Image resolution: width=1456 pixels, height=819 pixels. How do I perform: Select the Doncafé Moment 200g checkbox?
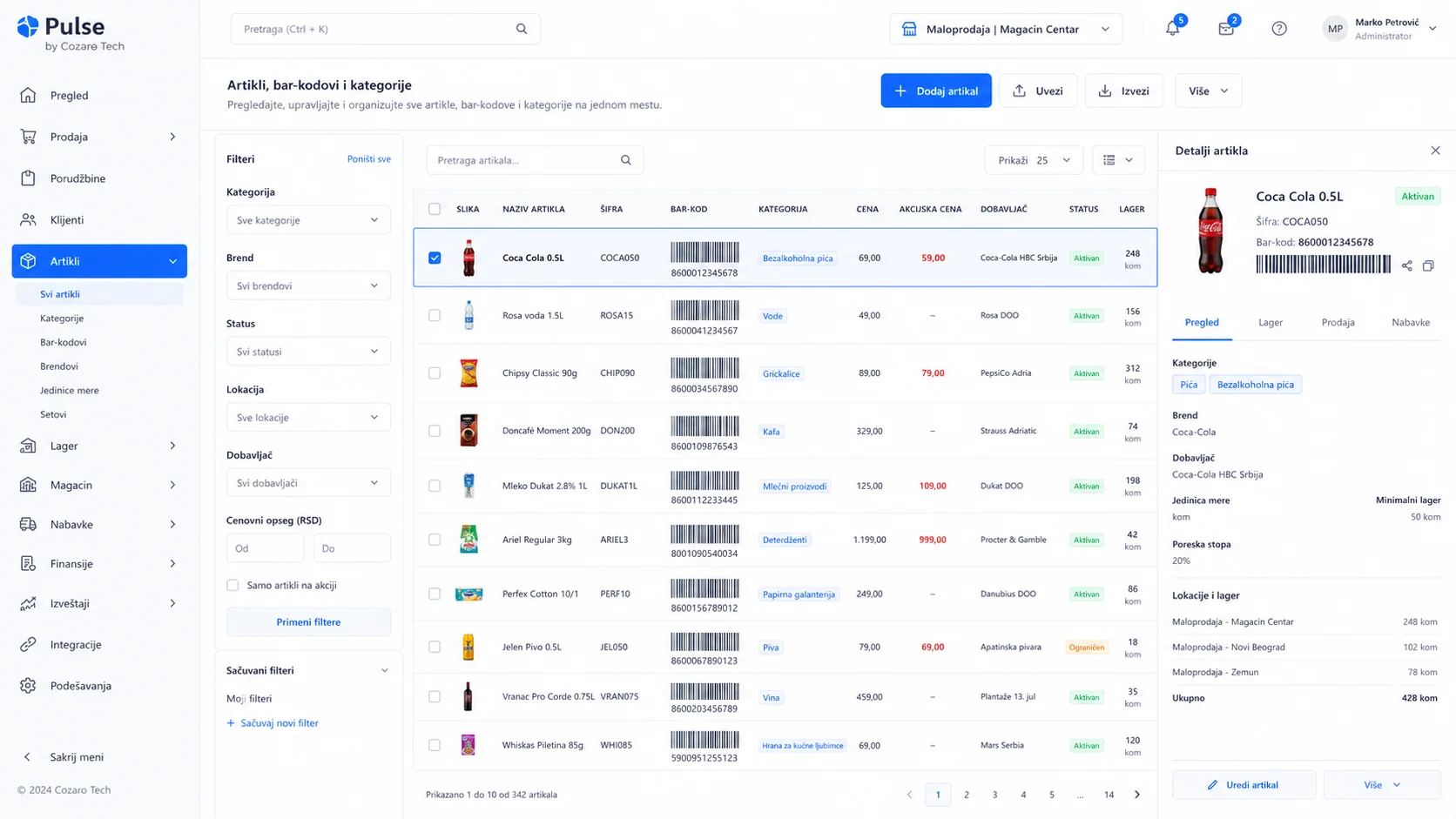(435, 431)
